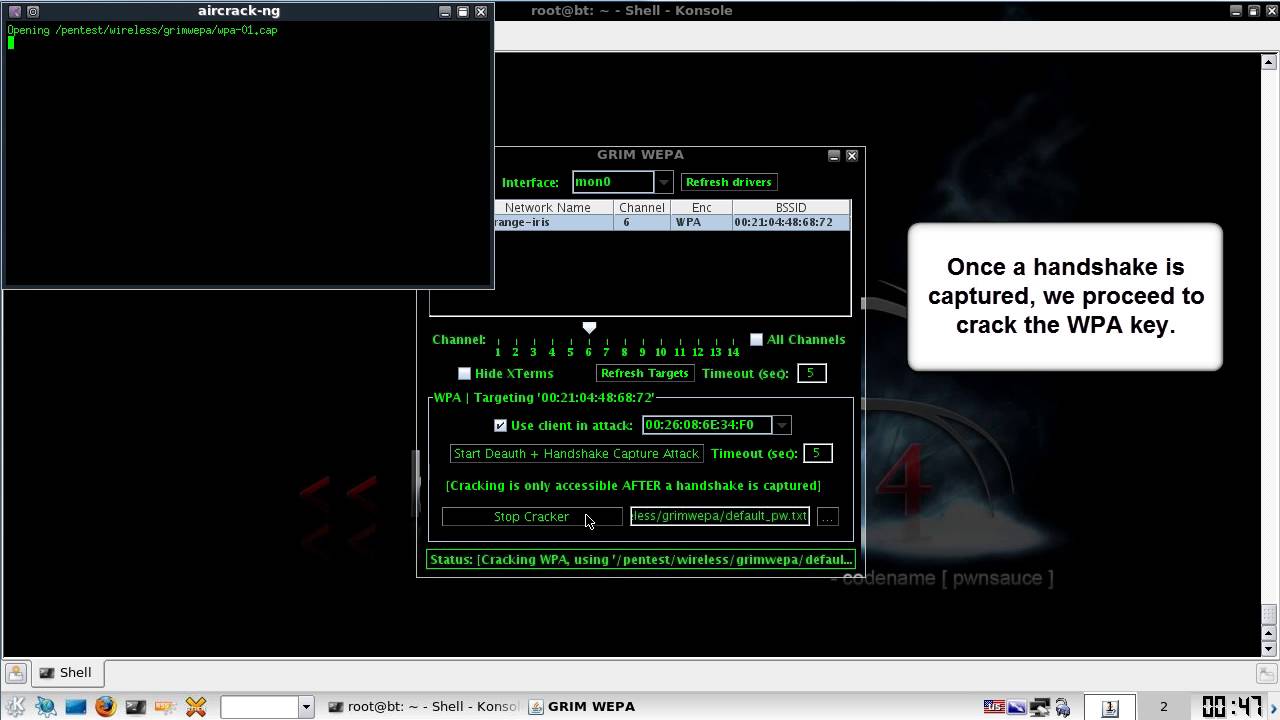Click the Status: Cracking WPA bar
This screenshot has width=1280, height=720.
pos(640,559)
